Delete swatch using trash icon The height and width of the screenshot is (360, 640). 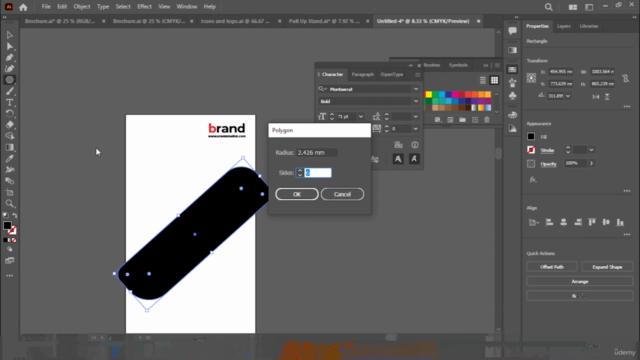[x=487, y=120]
